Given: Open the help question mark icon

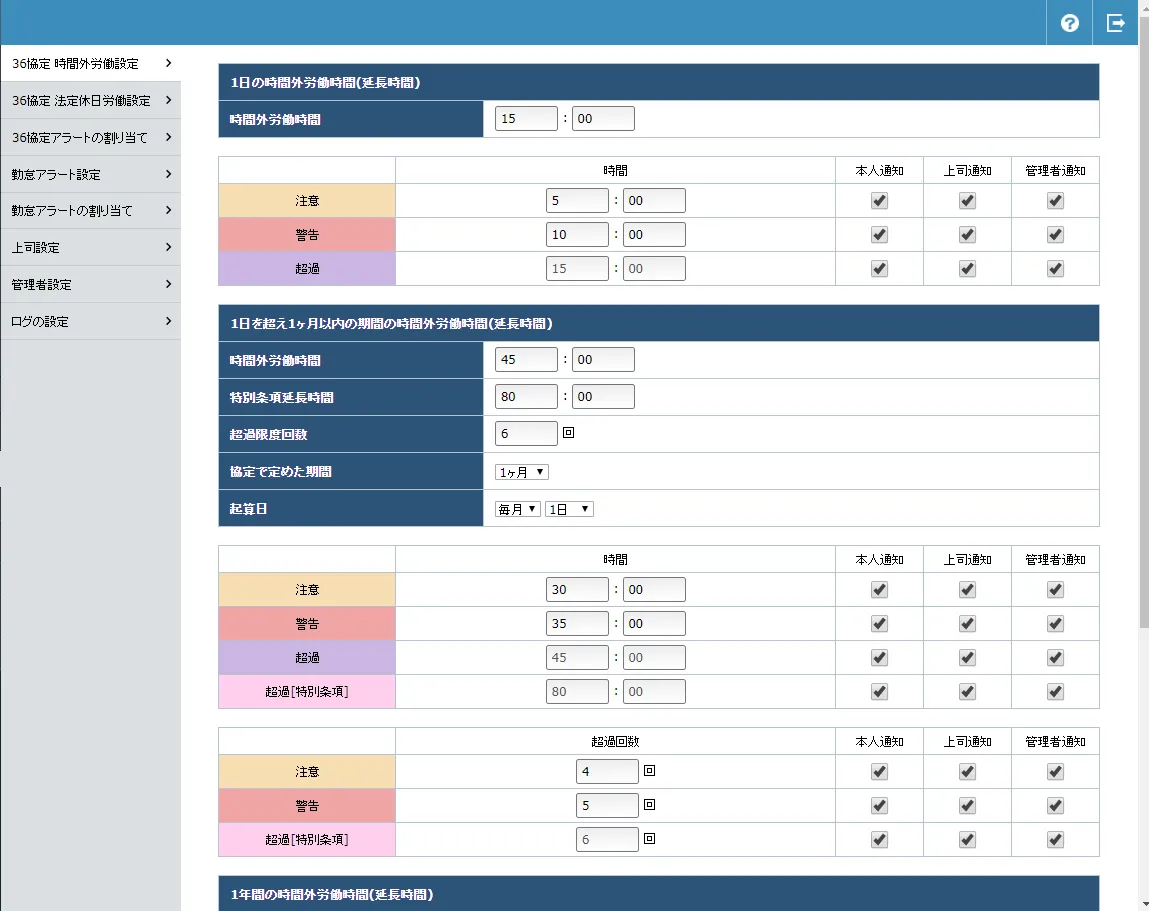Looking at the screenshot, I should coord(1069,23).
